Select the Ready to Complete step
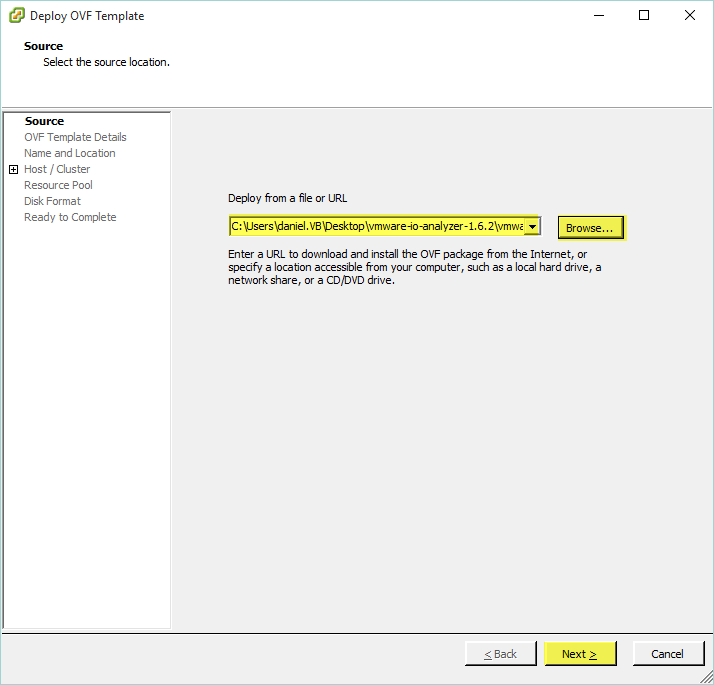The height and width of the screenshot is (685, 714). (x=70, y=217)
